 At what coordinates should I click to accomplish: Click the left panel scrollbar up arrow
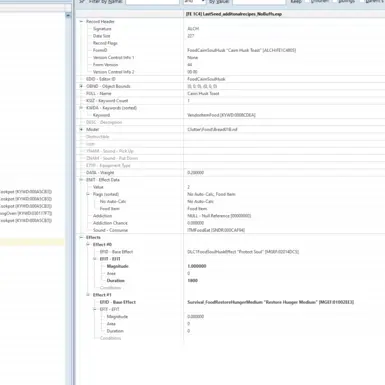(x=68, y=15)
